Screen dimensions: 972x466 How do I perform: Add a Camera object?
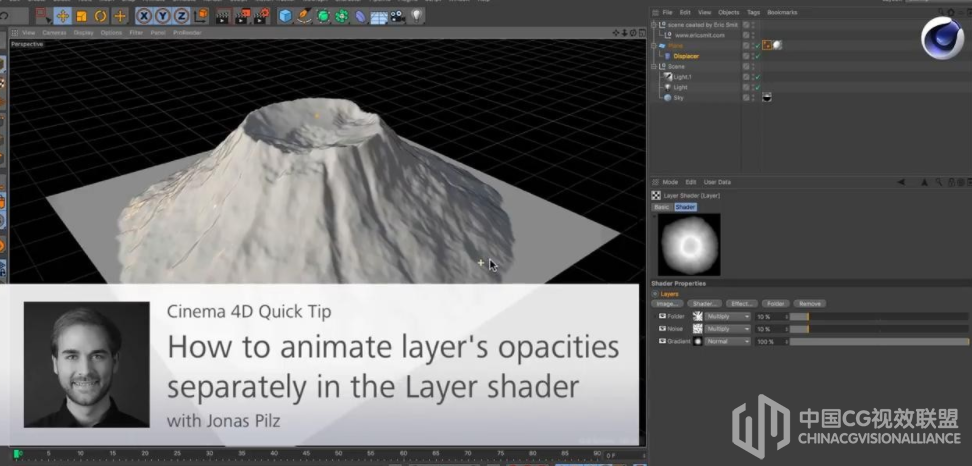[x=397, y=16]
